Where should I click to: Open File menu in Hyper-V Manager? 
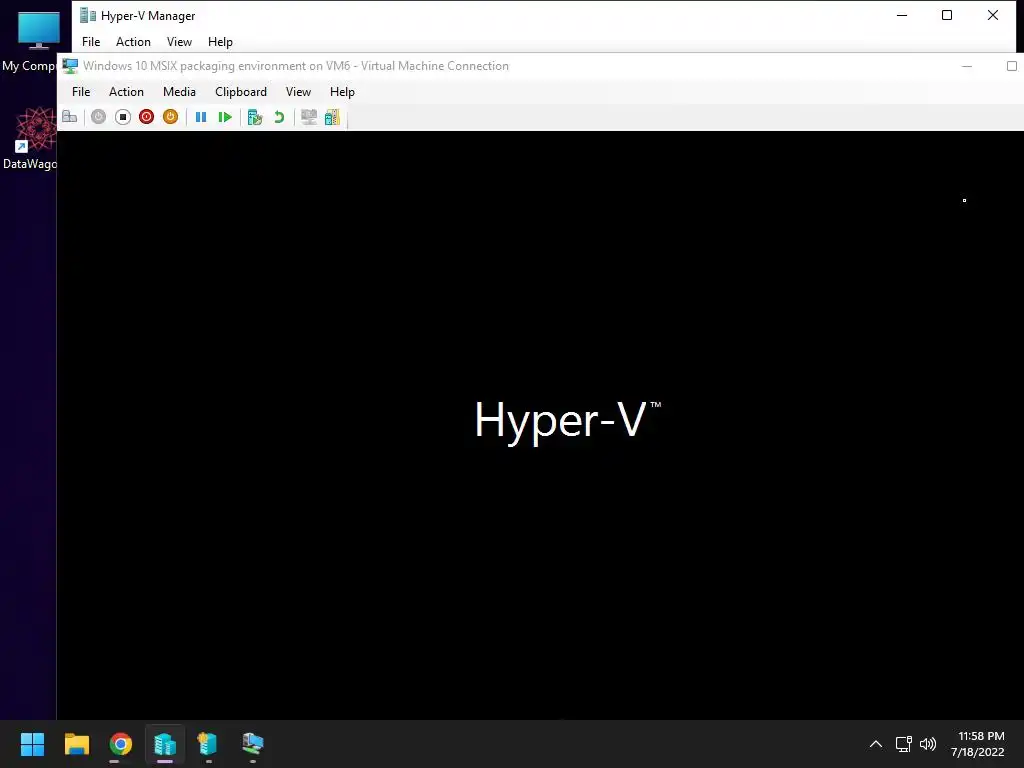pos(91,42)
